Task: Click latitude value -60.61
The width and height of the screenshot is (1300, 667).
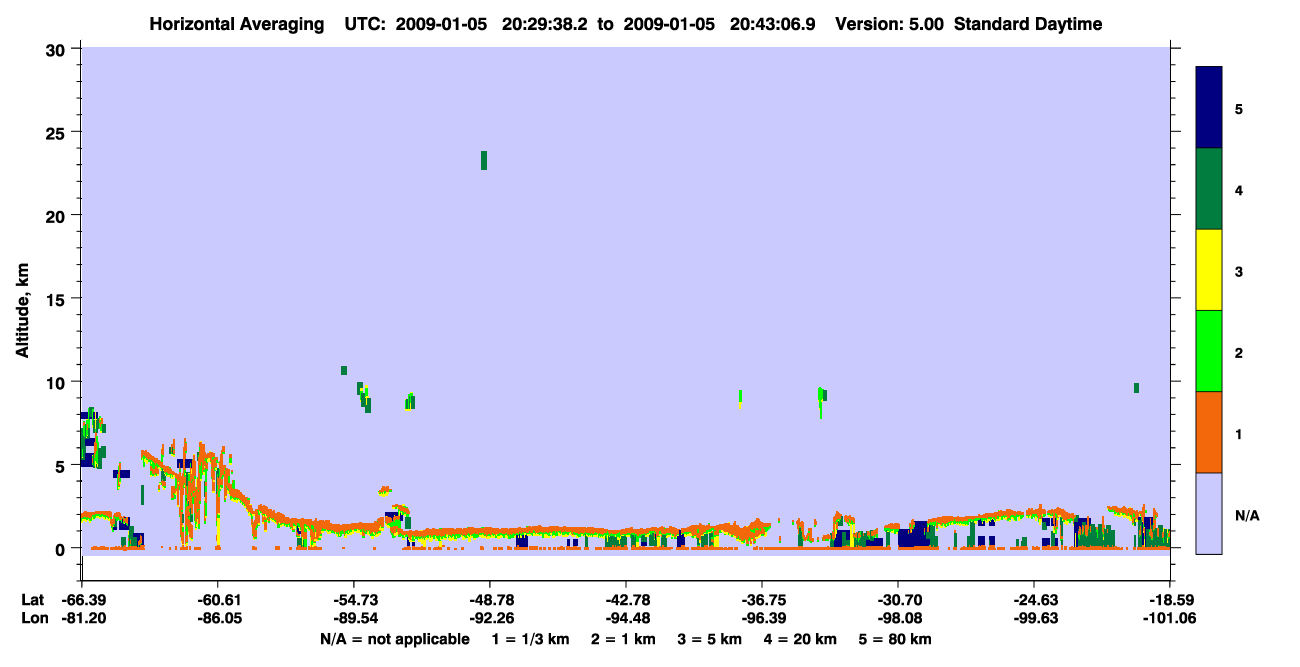Action: point(218,600)
